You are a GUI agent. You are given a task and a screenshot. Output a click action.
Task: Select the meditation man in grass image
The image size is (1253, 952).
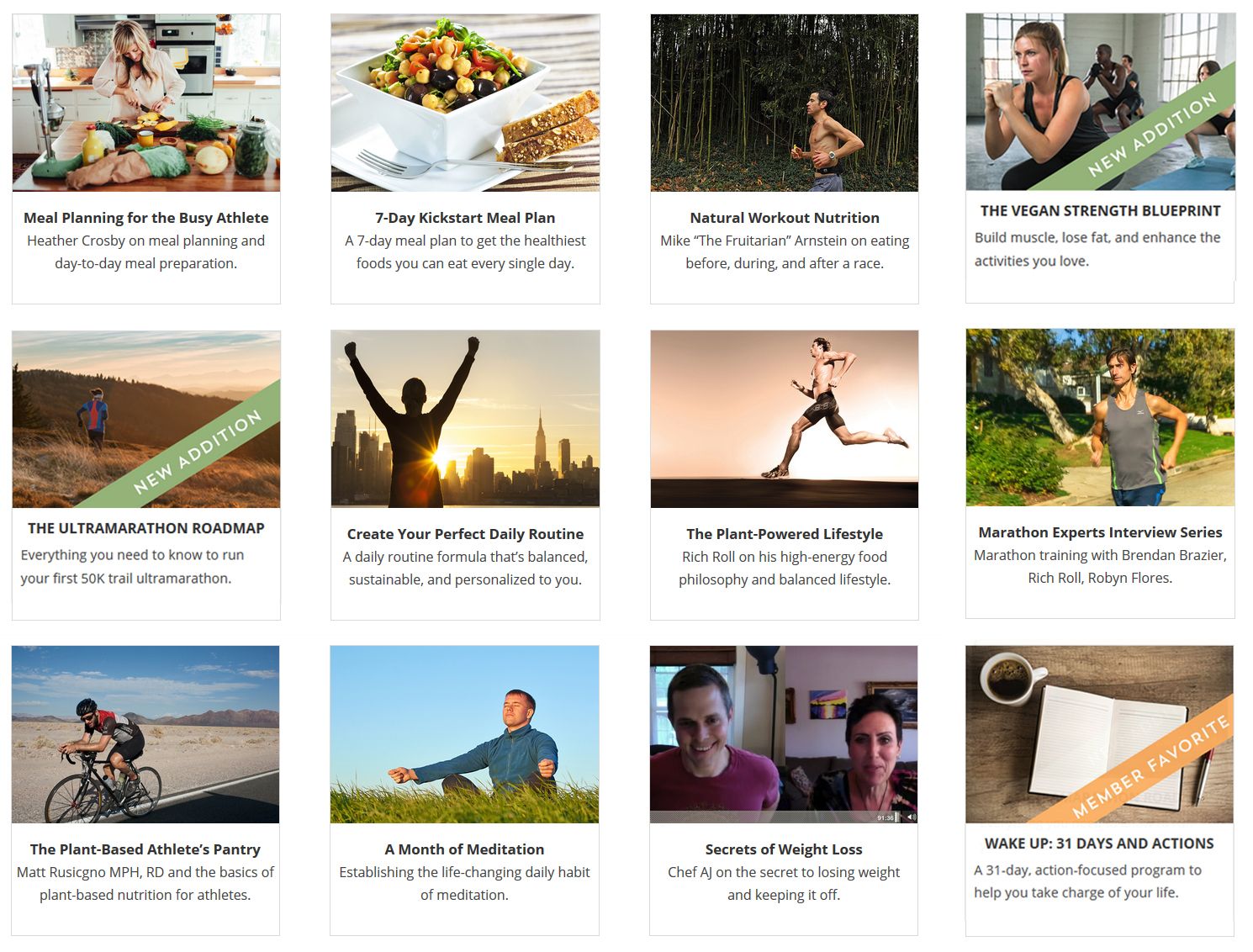pos(464,734)
